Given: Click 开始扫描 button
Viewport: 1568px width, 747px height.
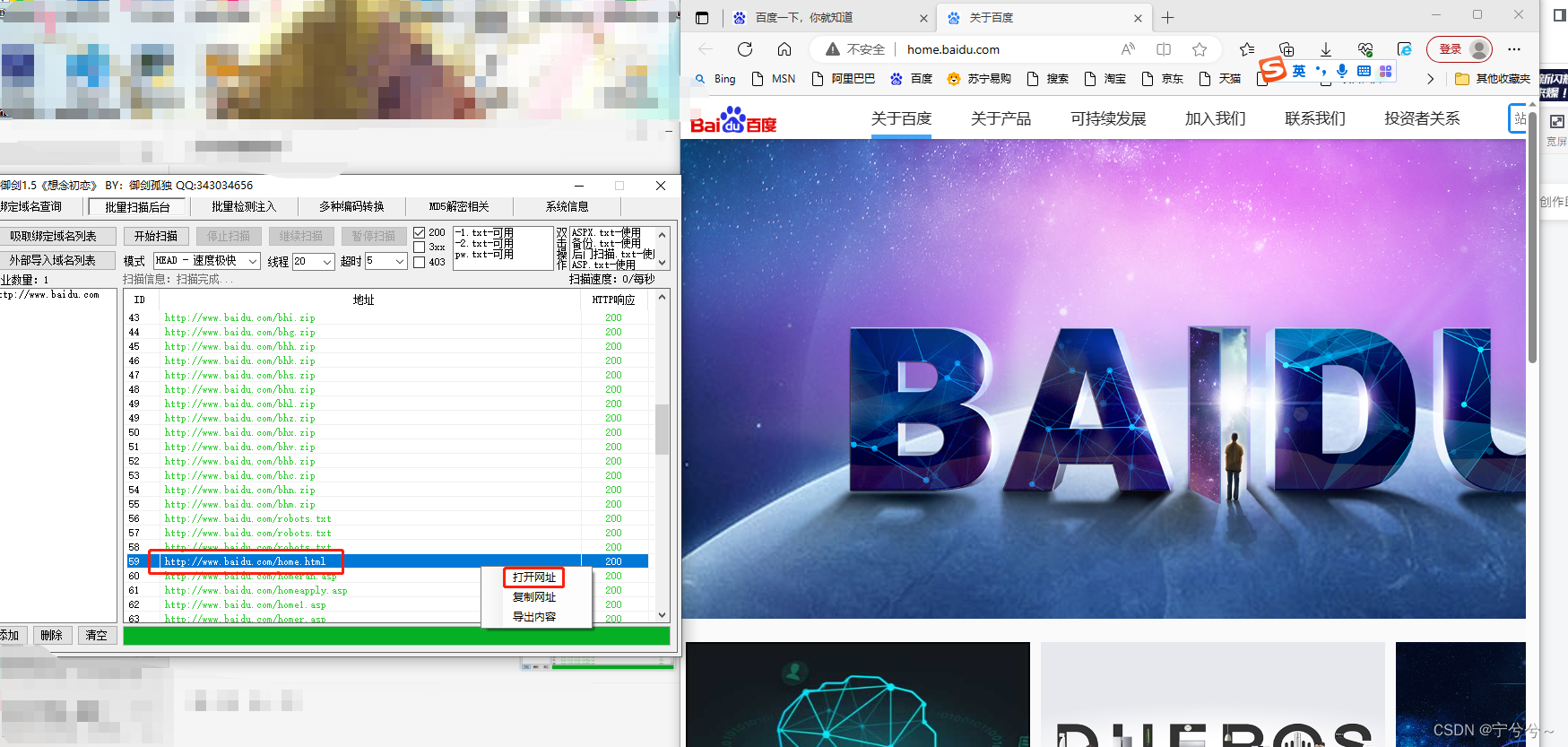Looking at the screenshot, I should (156, 236).
